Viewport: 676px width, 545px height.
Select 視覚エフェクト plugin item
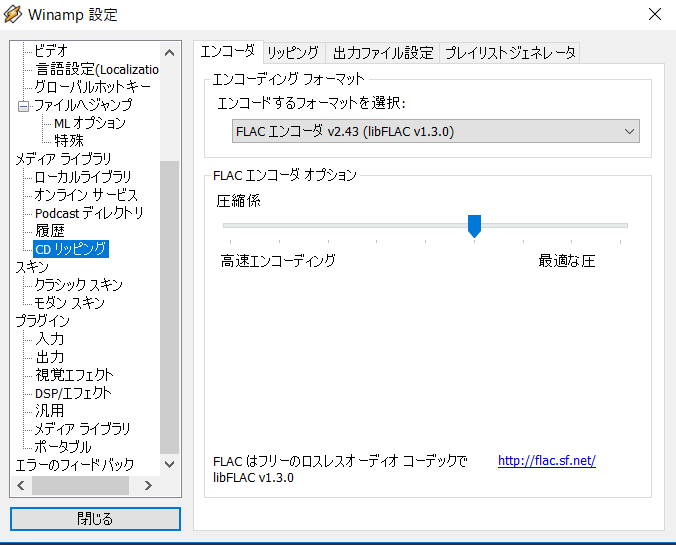74,375
